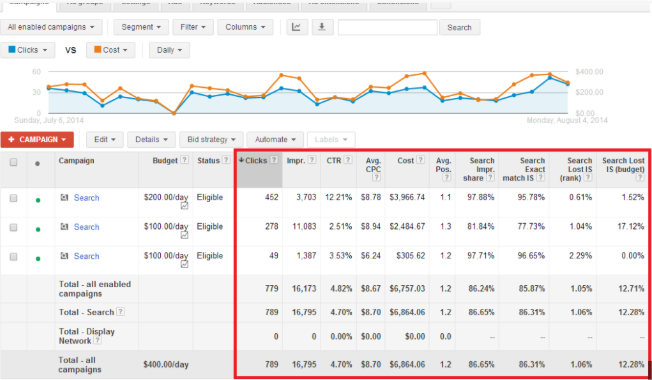The height and width of the screenshot is (380, 652).
Task: Open the Bid strategy dropdown
Action: tap(211, 140)
